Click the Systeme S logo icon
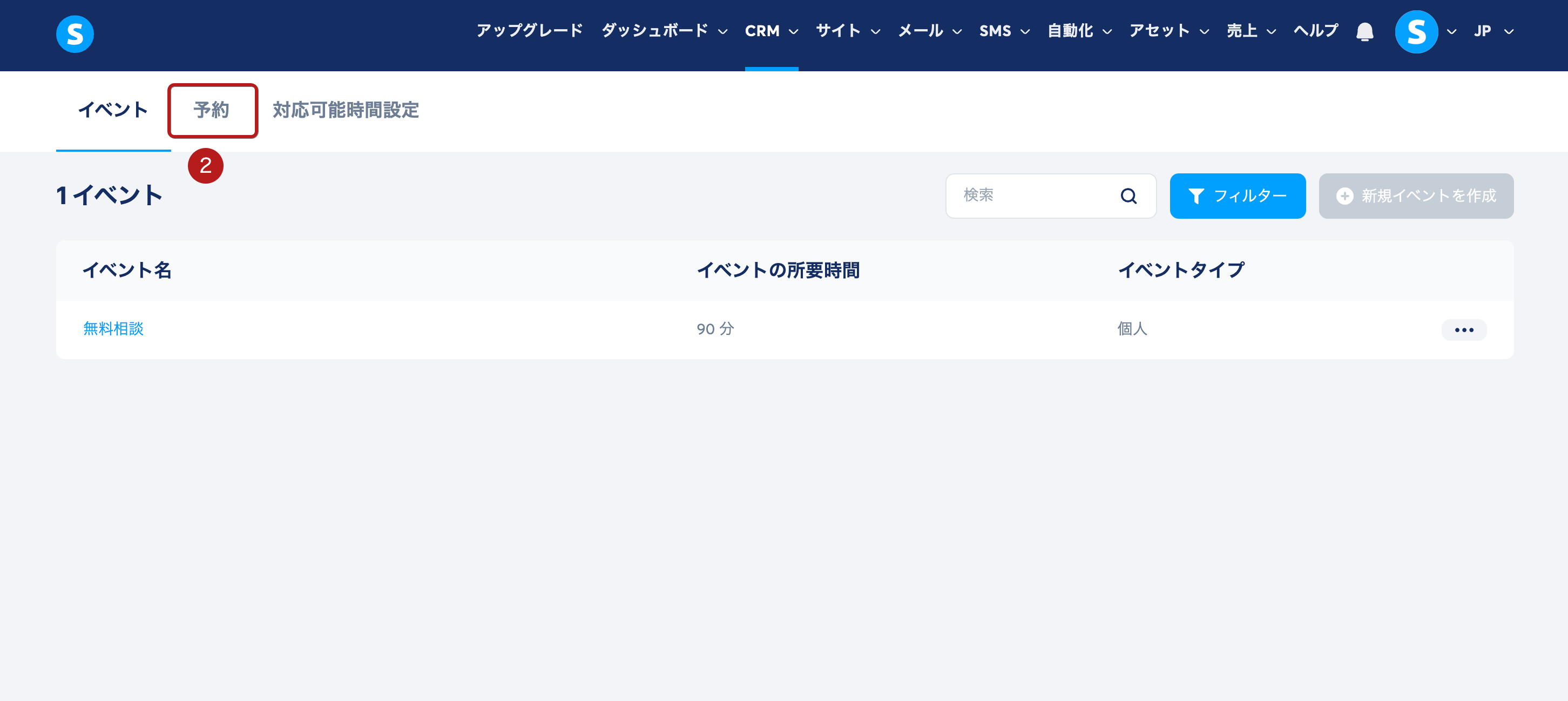 (x=75, y=33)
